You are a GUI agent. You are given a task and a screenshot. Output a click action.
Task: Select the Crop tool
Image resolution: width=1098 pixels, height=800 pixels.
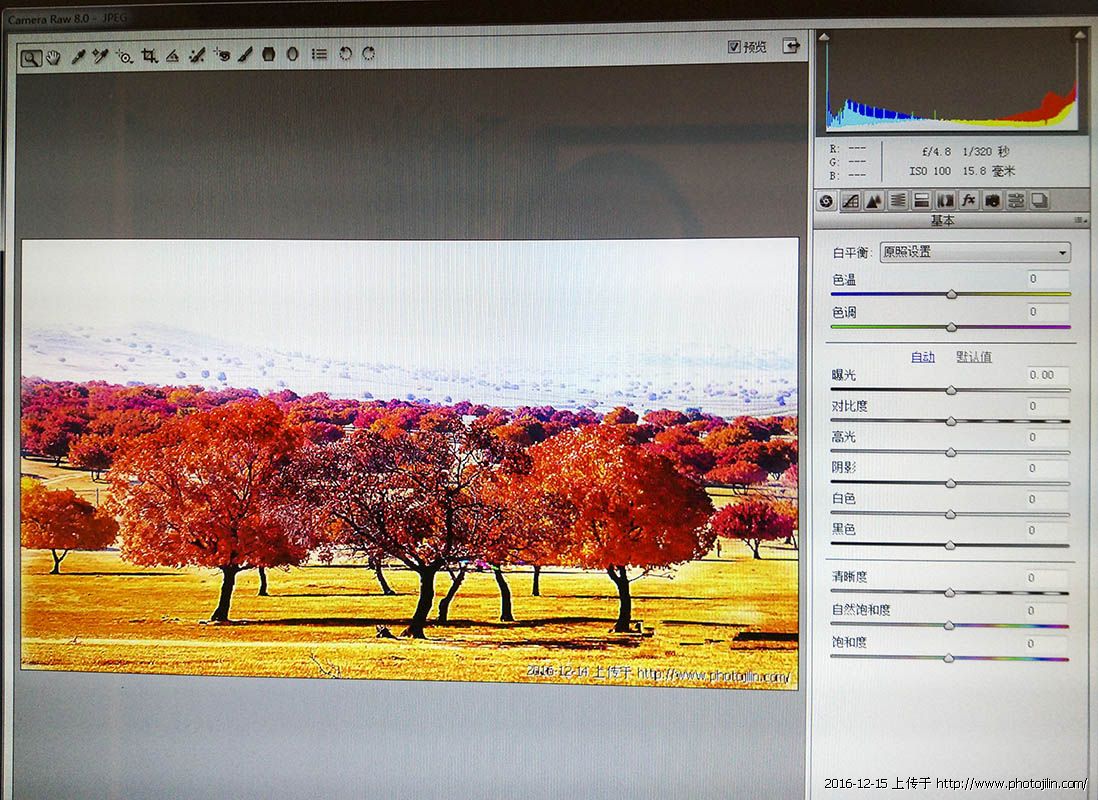149,56
